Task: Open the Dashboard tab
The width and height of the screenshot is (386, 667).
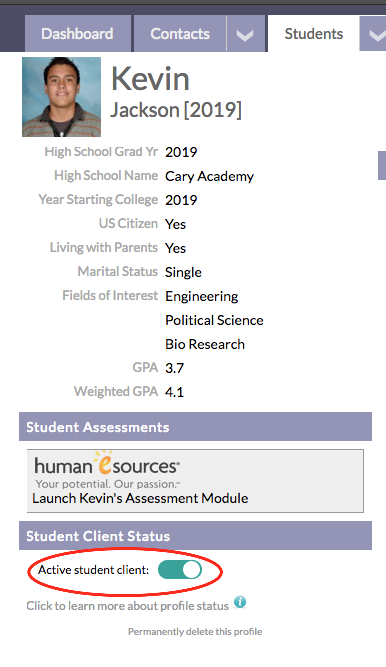Action: pos(77,34)
